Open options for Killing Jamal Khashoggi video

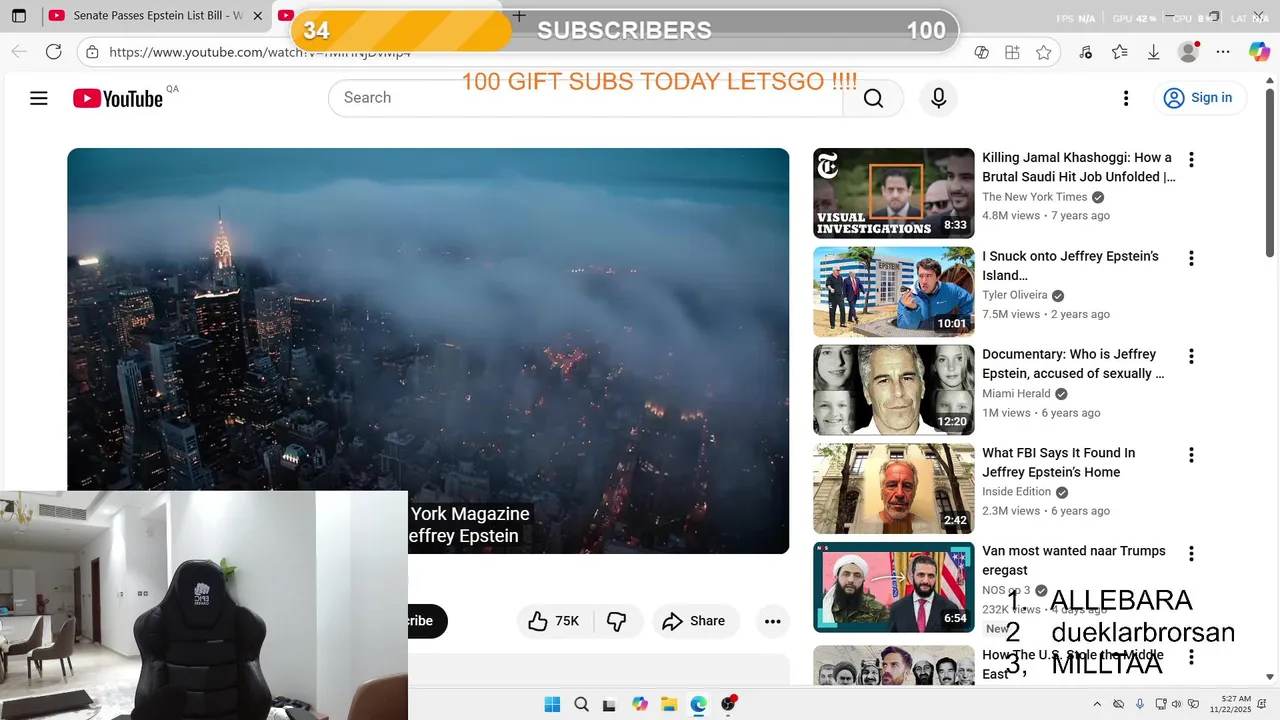pos(1191,160)
